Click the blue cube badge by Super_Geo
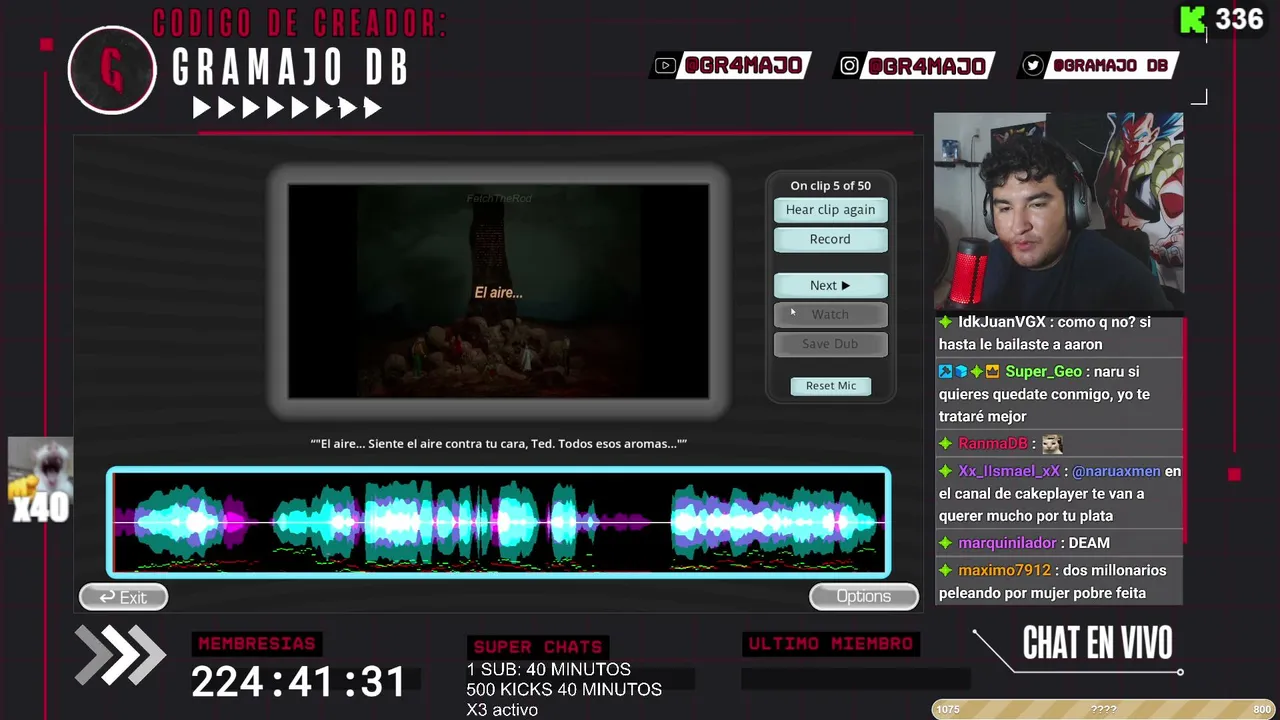Image resolution: width=1280 pixels, height=720 pixels. click(961, 372)
